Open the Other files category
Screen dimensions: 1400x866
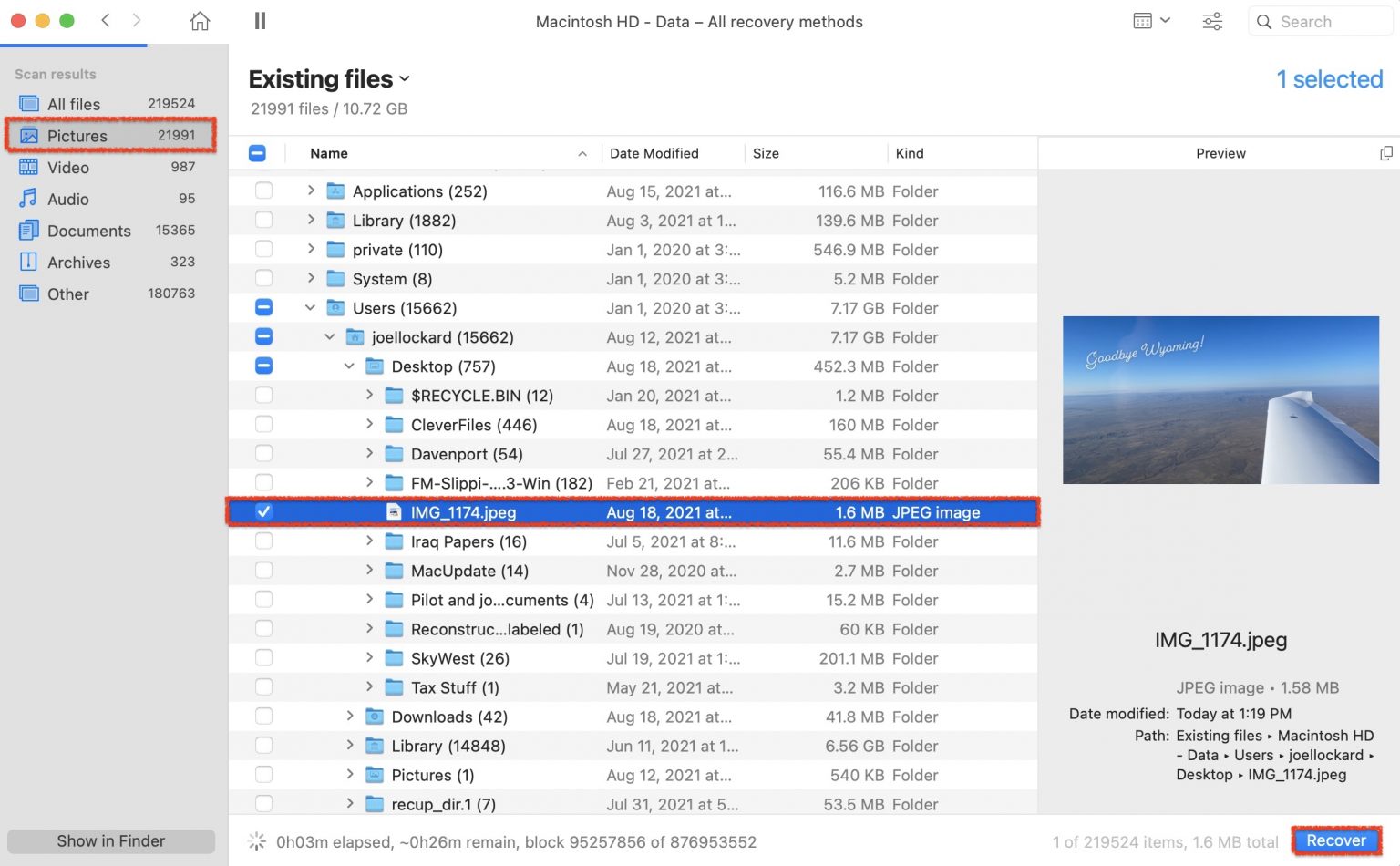(x=67, y=294)
